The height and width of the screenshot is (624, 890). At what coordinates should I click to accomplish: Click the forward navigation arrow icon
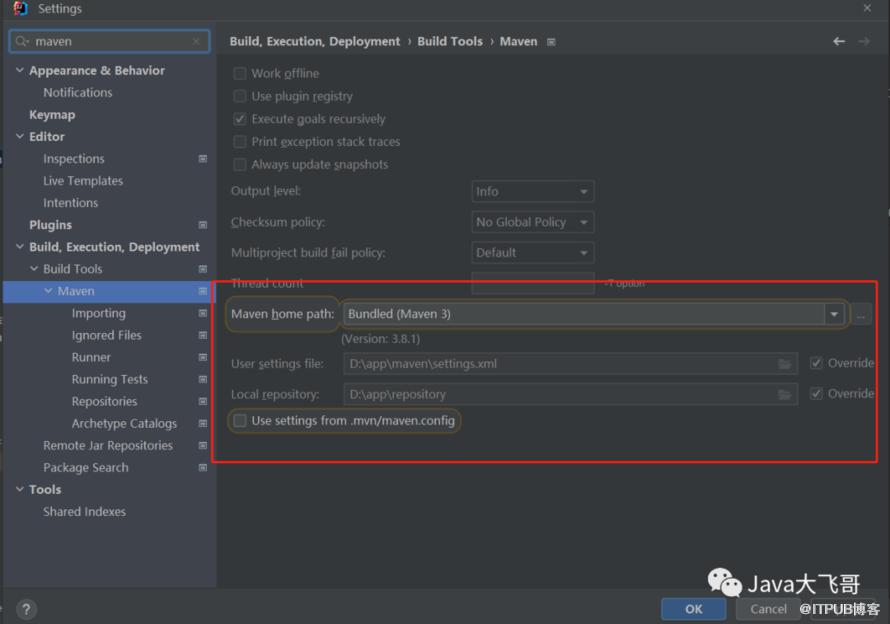pyautogui.click(x=864, y=41)
